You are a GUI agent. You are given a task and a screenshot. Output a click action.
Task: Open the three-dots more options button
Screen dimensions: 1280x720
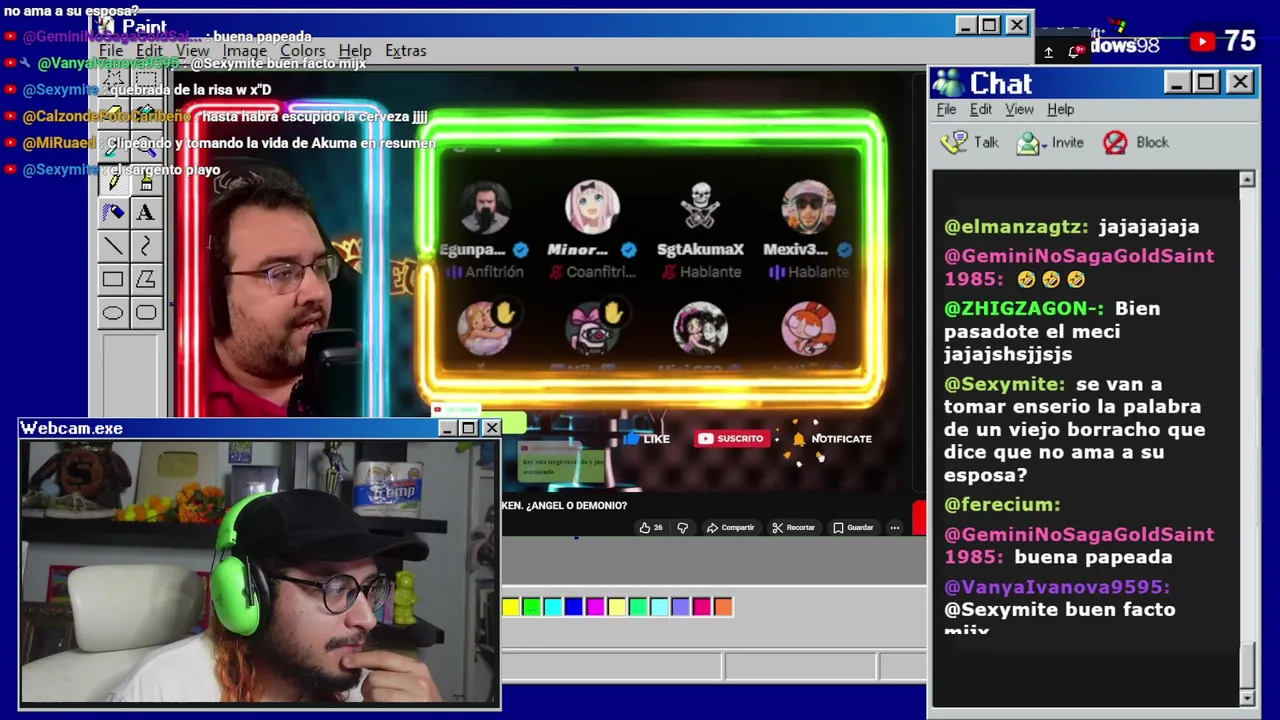895,528
